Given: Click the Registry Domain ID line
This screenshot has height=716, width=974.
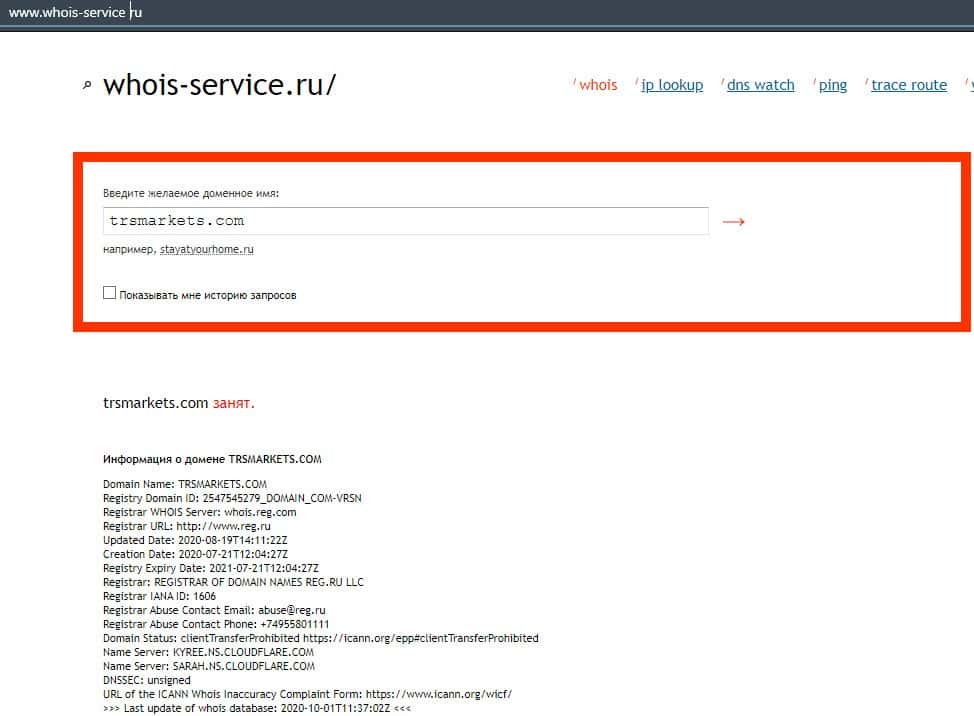Looking at the screenshot, I should click(x=232, y=498).
